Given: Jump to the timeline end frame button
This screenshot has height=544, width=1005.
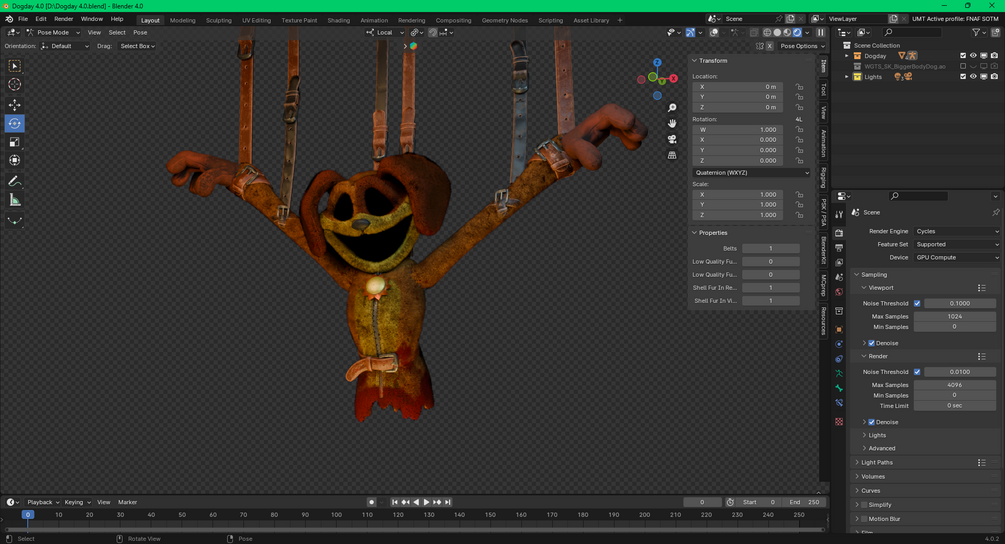Looking at the screenshot, I should pyautogui.click(x=448, y=502).
